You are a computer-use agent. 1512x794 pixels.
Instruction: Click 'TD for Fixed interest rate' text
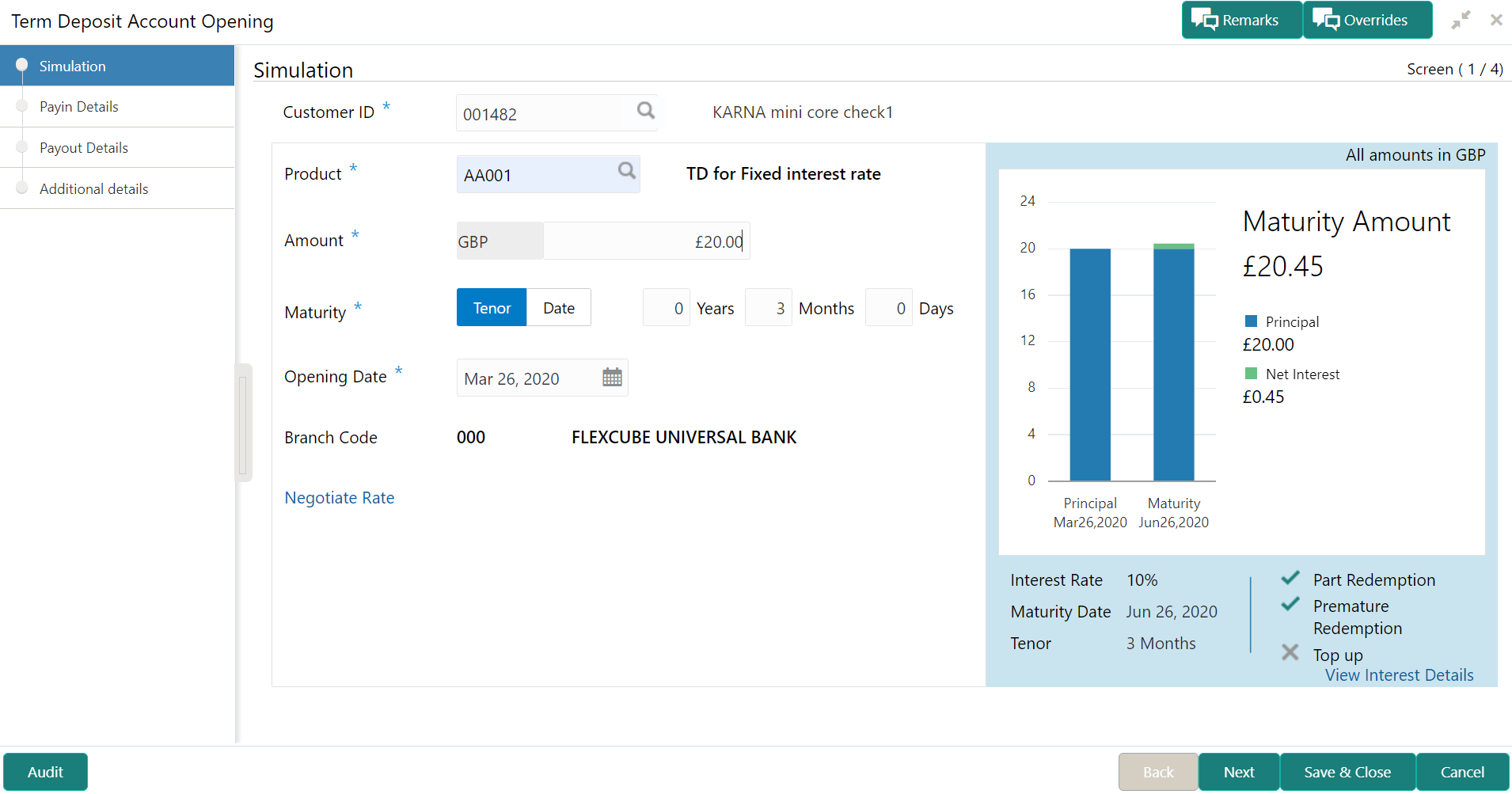783,174
